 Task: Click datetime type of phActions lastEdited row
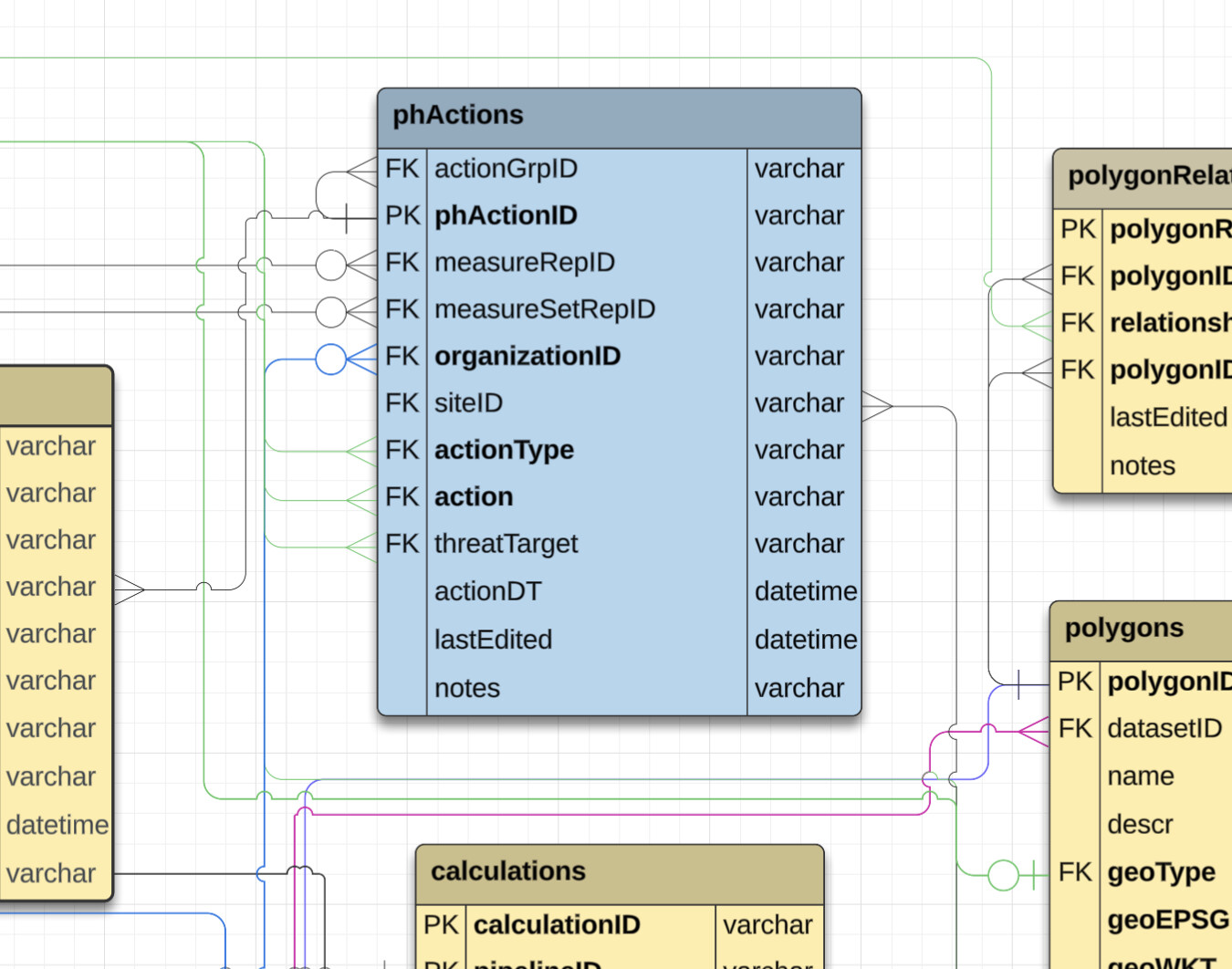coord(806,640)
